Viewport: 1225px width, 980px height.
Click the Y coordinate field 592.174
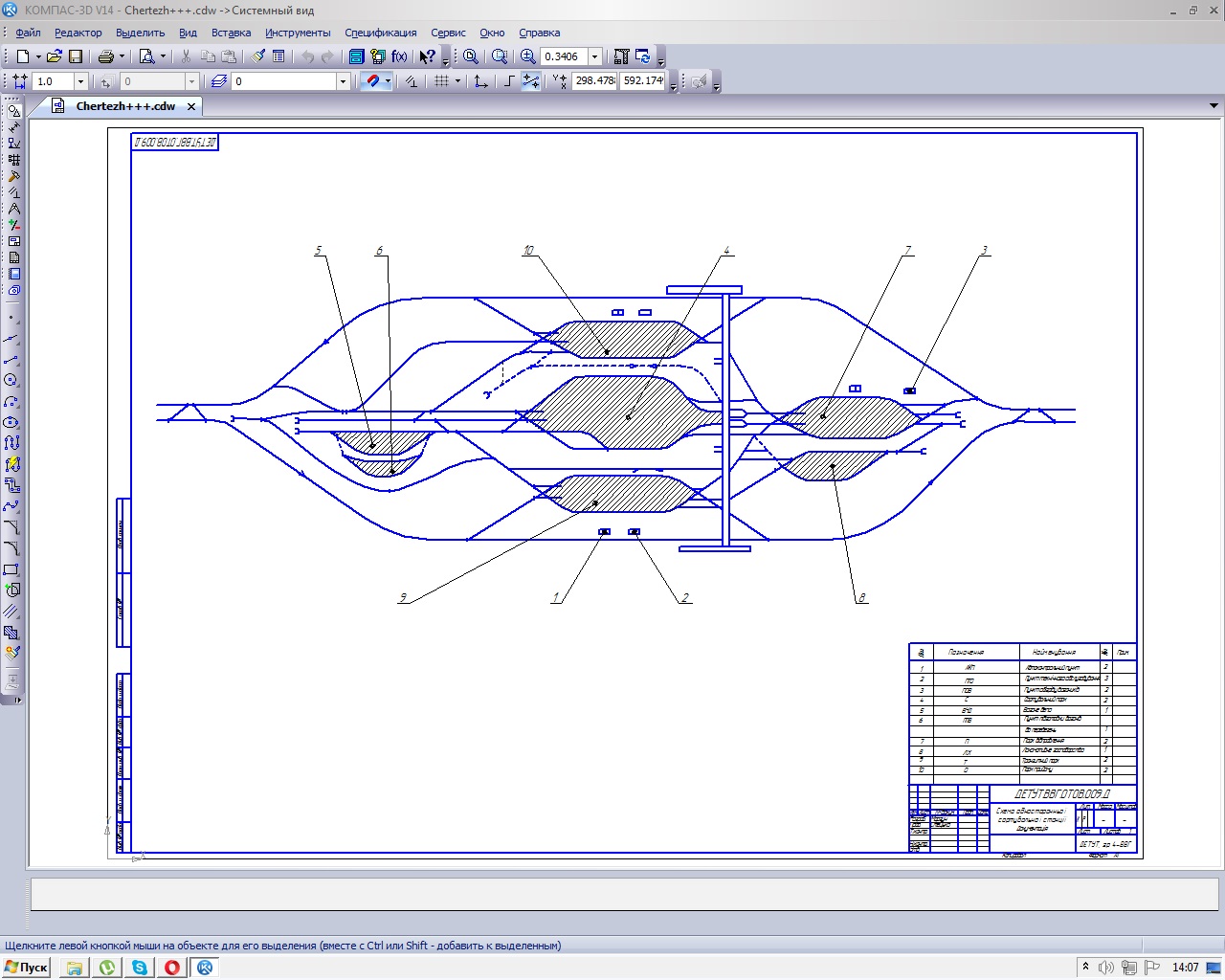643,81
